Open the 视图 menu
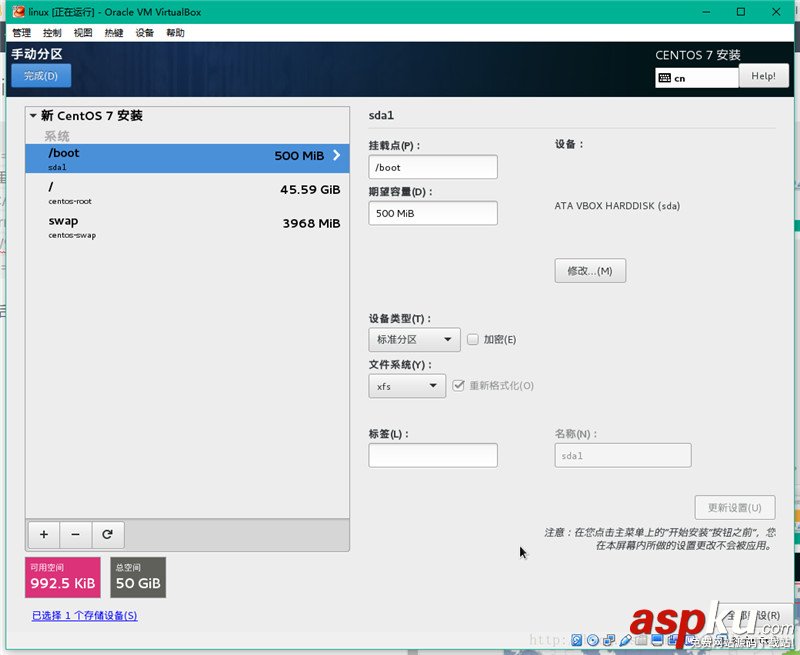This screenshot has height=655, width=800. (x=83, y=33)
